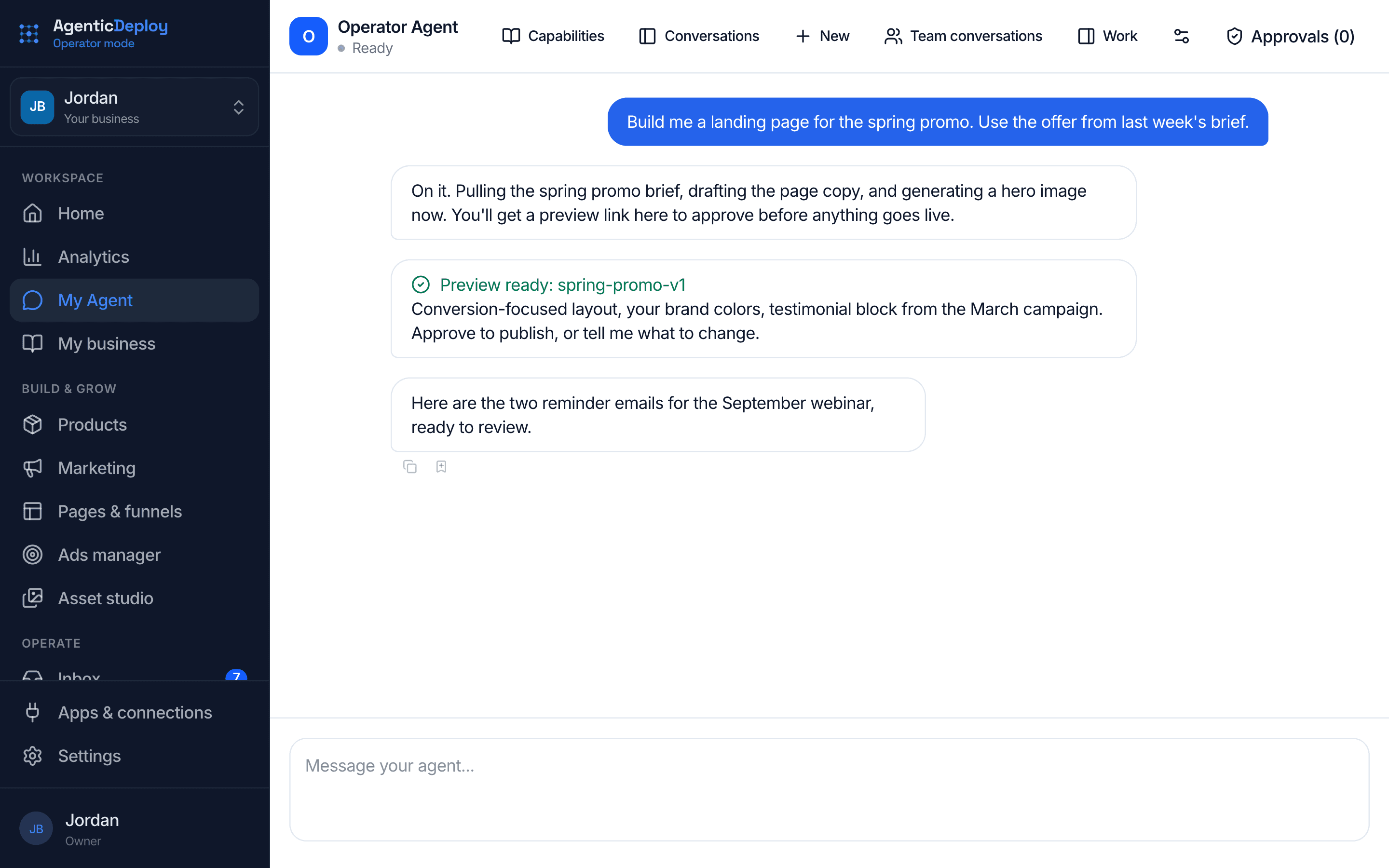This screenshot has height=868, width=1389.
Task: Click the Marketing megaphone icon
Action: [x=33, y=468]
